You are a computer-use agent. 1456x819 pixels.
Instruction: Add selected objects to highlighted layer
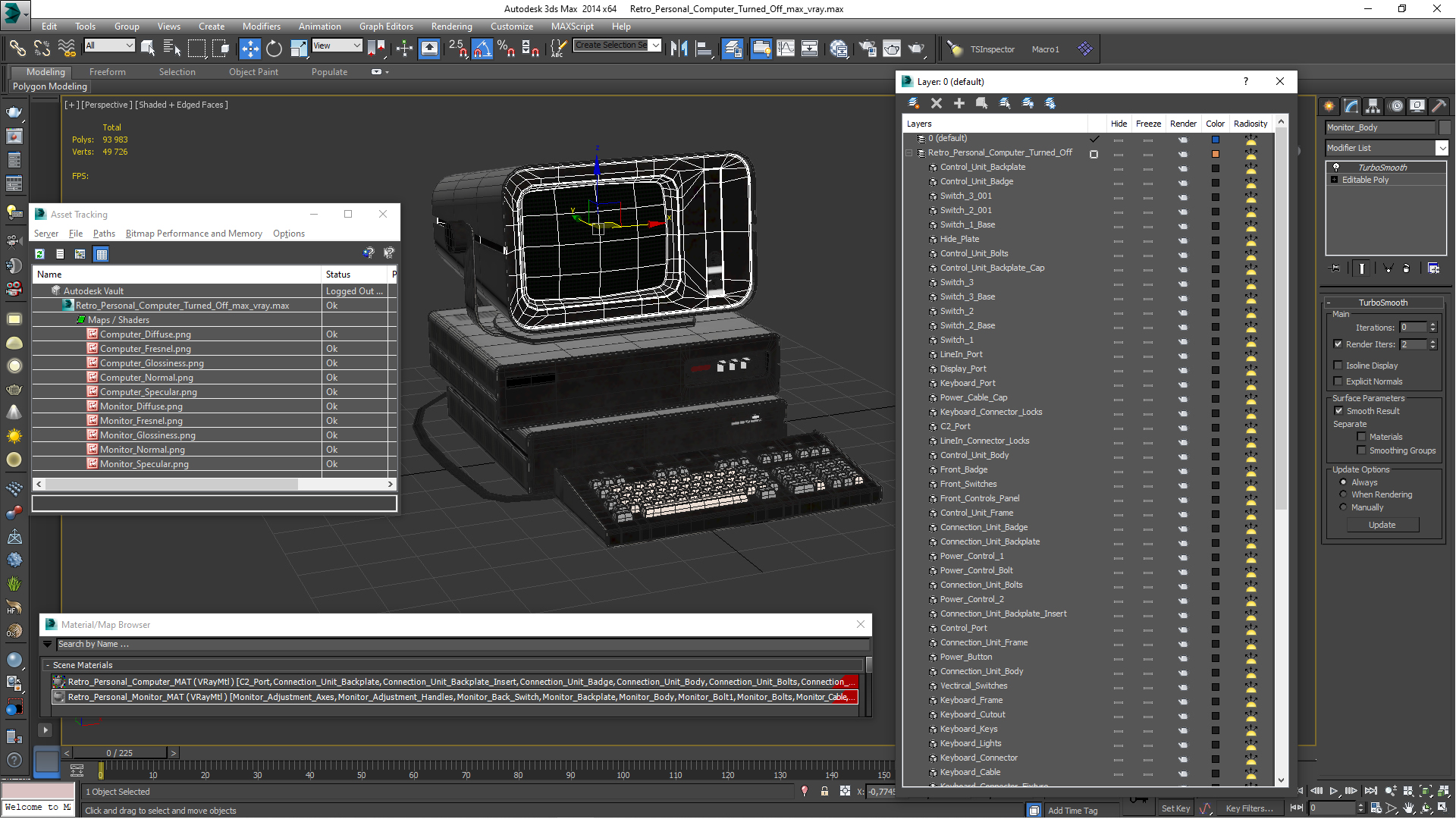click(x=959, y=103)
